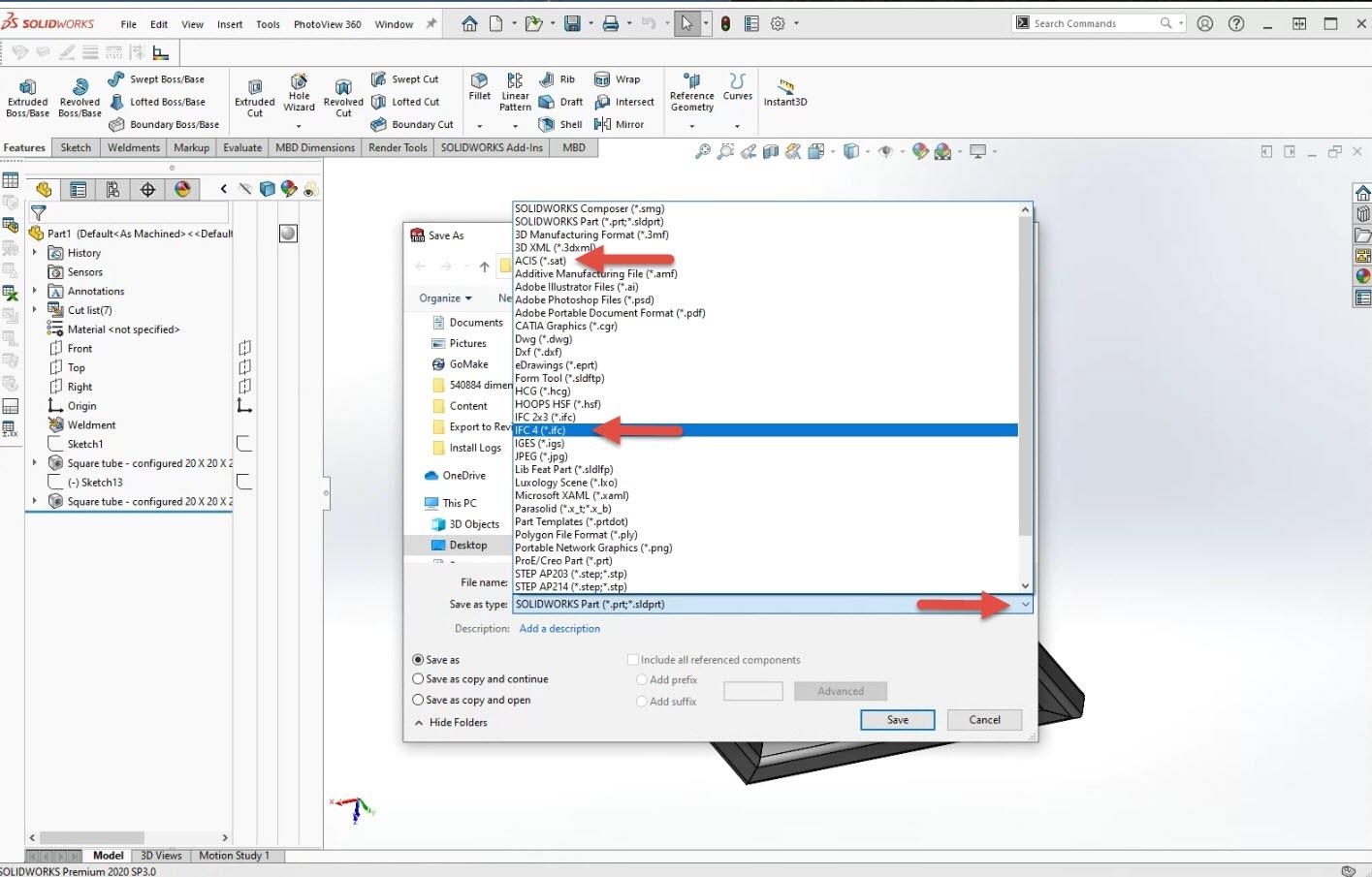
Task: Toggle Instant3D mode
Action: 785,93
